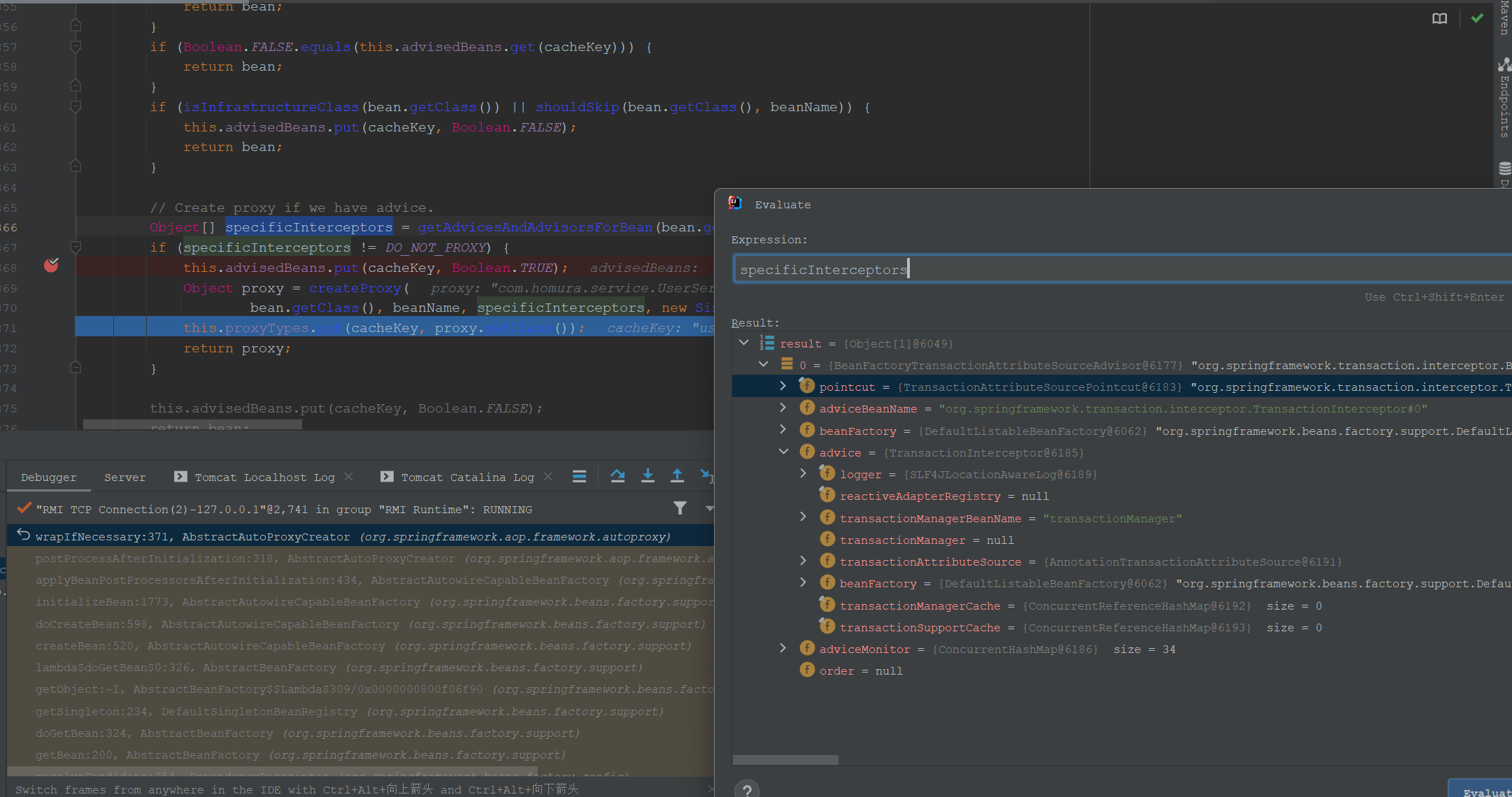Click the Step Into arrow icon
1512x797 pixels.
[x=648, y=476]
